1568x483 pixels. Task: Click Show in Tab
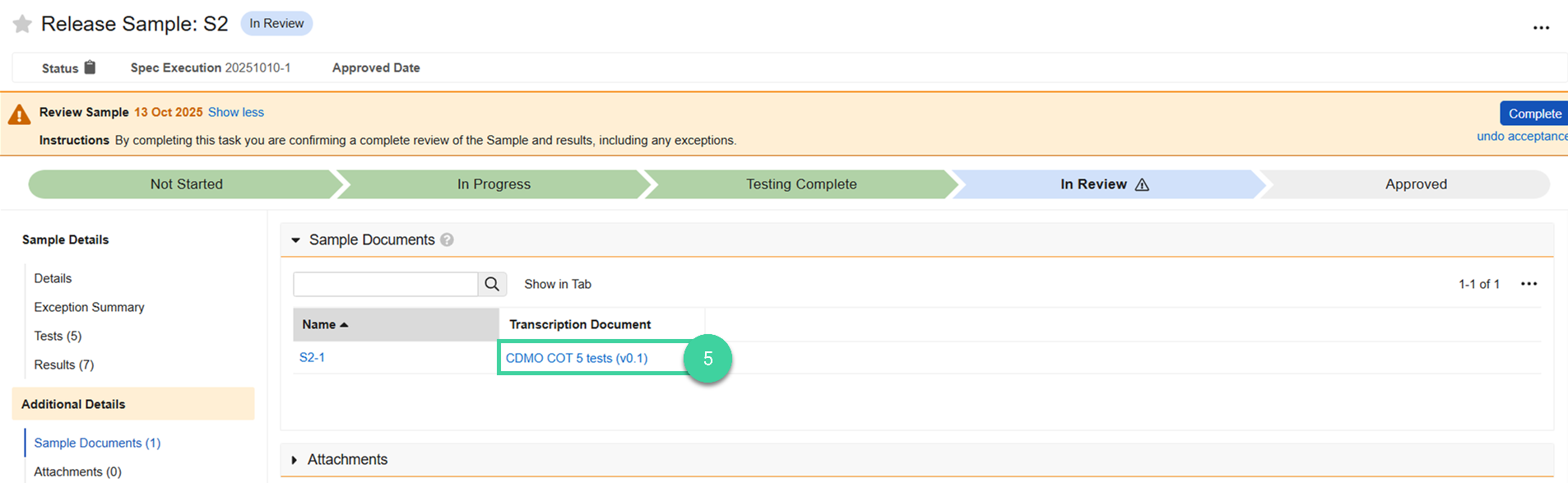point(557,284)
